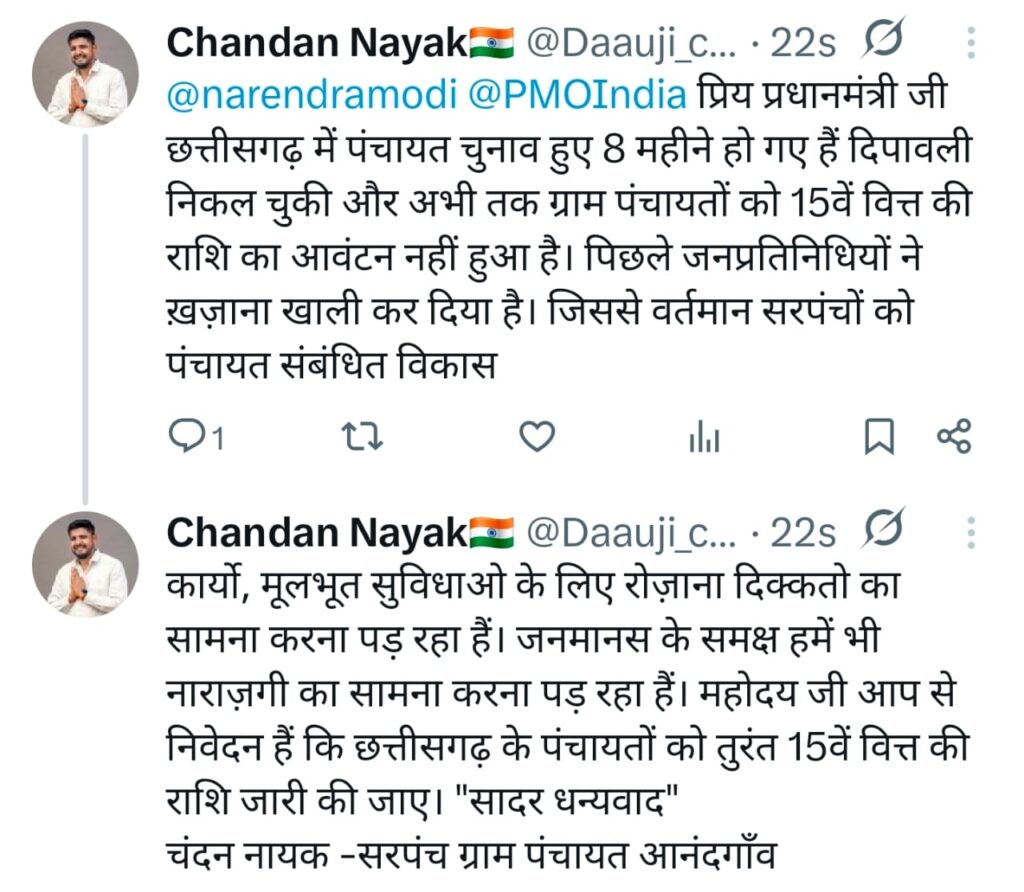Click the 22s timestamp on first tweet
Screen dimensions: 1024x892
[803, 43]
